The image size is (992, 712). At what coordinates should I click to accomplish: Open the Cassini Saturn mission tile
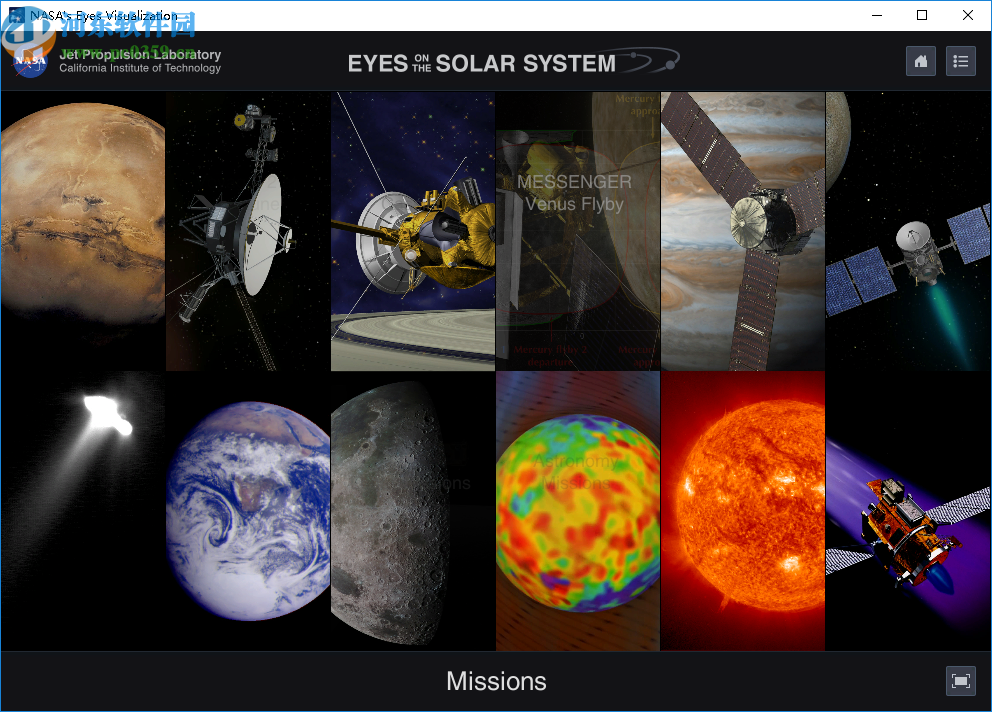click(412, 230)
